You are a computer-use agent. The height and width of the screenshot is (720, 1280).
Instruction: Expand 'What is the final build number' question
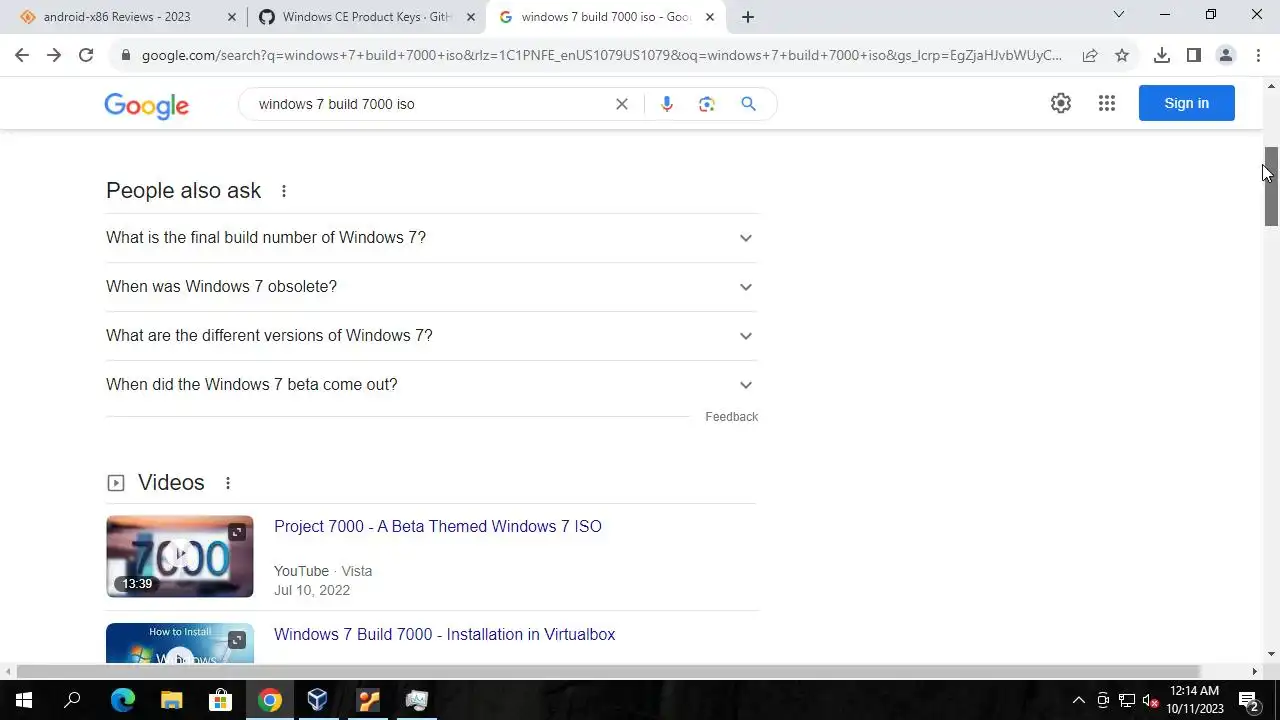(x=431, y=238)
